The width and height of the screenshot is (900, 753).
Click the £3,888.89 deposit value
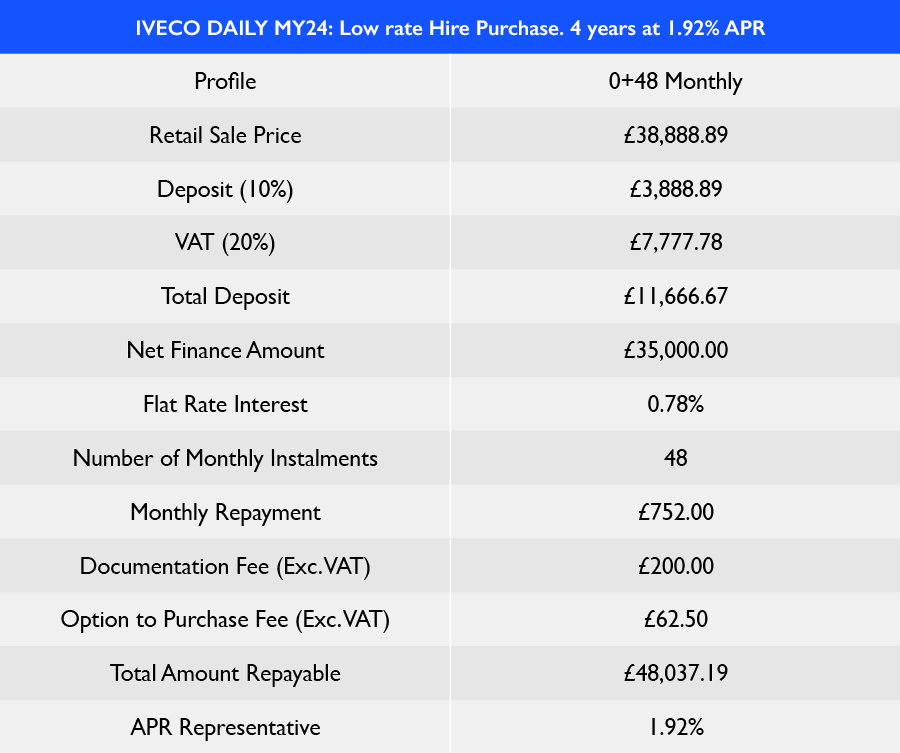pyautogui.click(x=675, y=189)
